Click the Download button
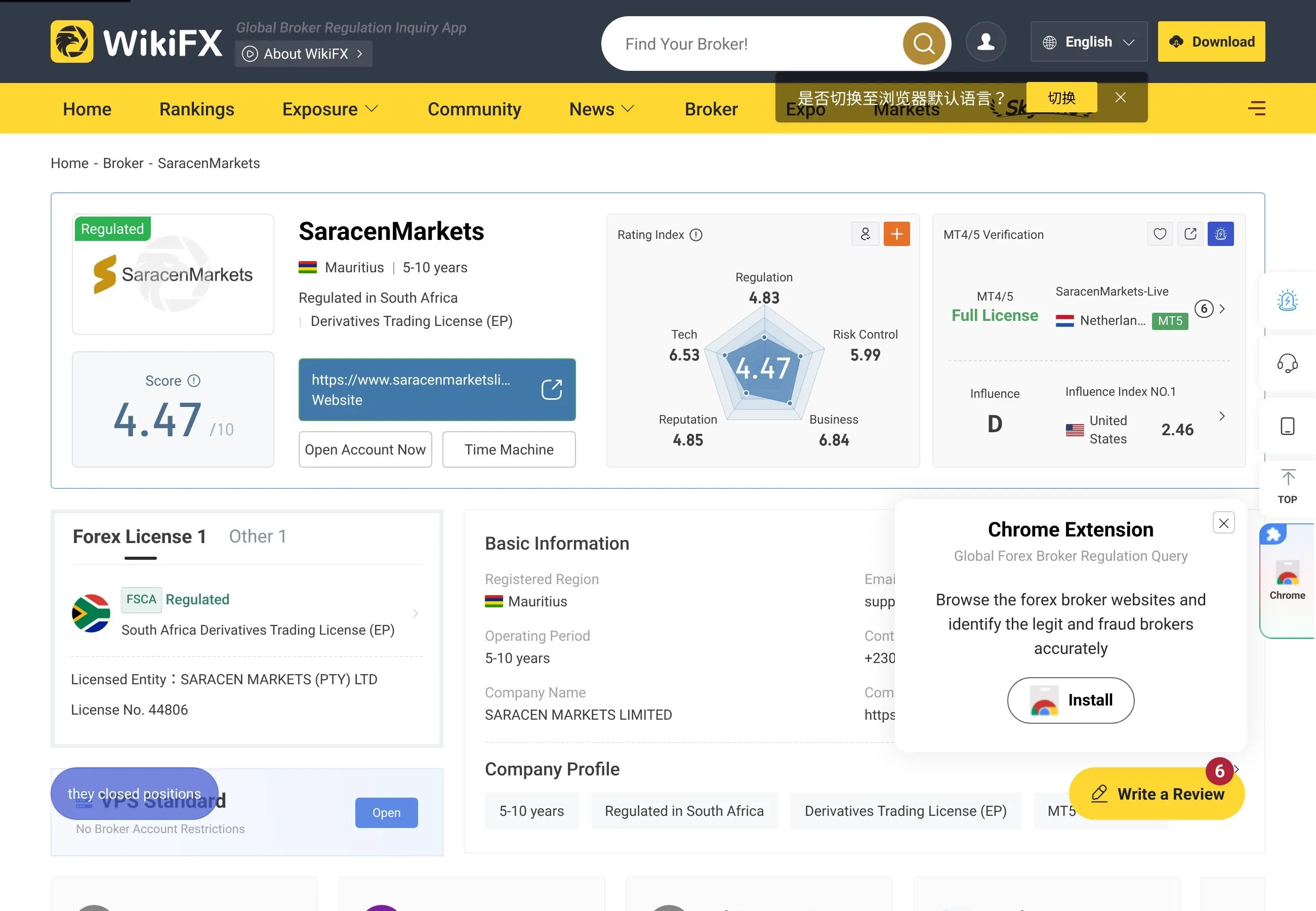1316x911 pixels. [1211, 42]
